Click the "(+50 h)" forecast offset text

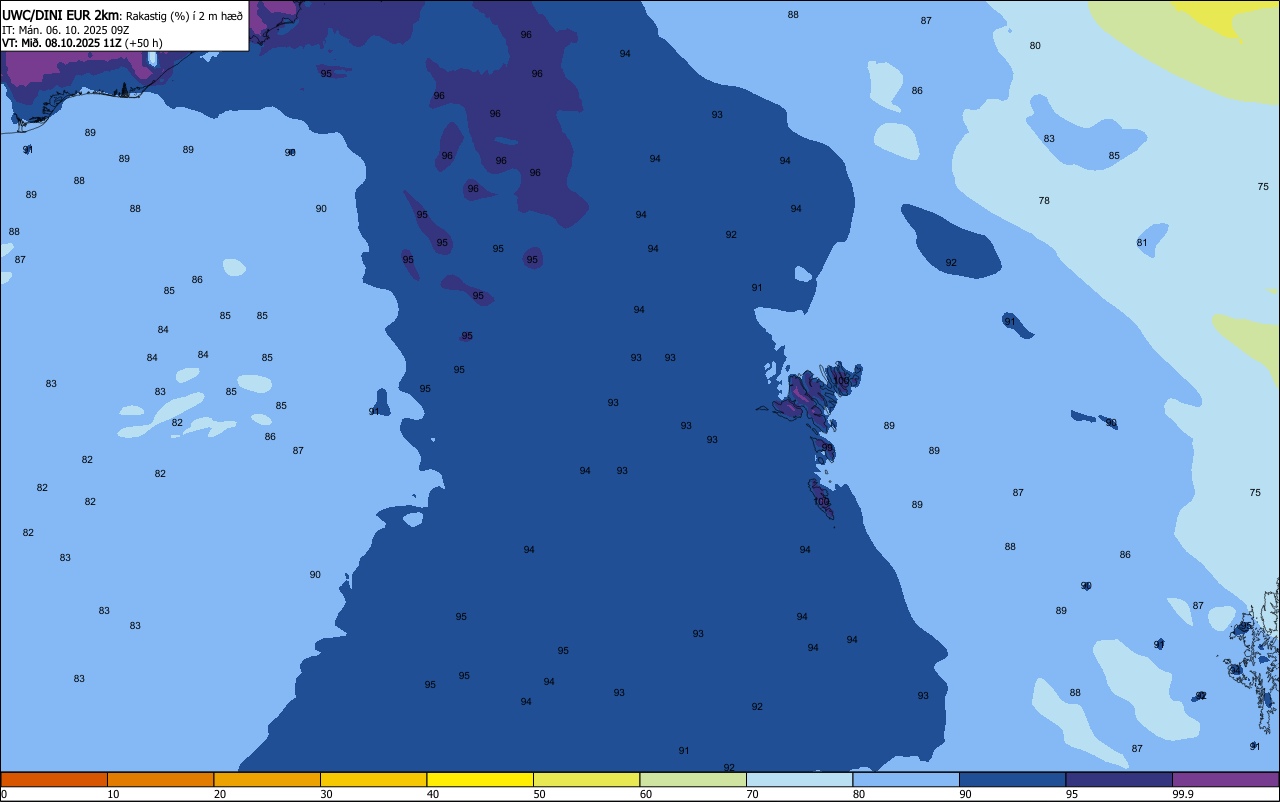(144, 43)
